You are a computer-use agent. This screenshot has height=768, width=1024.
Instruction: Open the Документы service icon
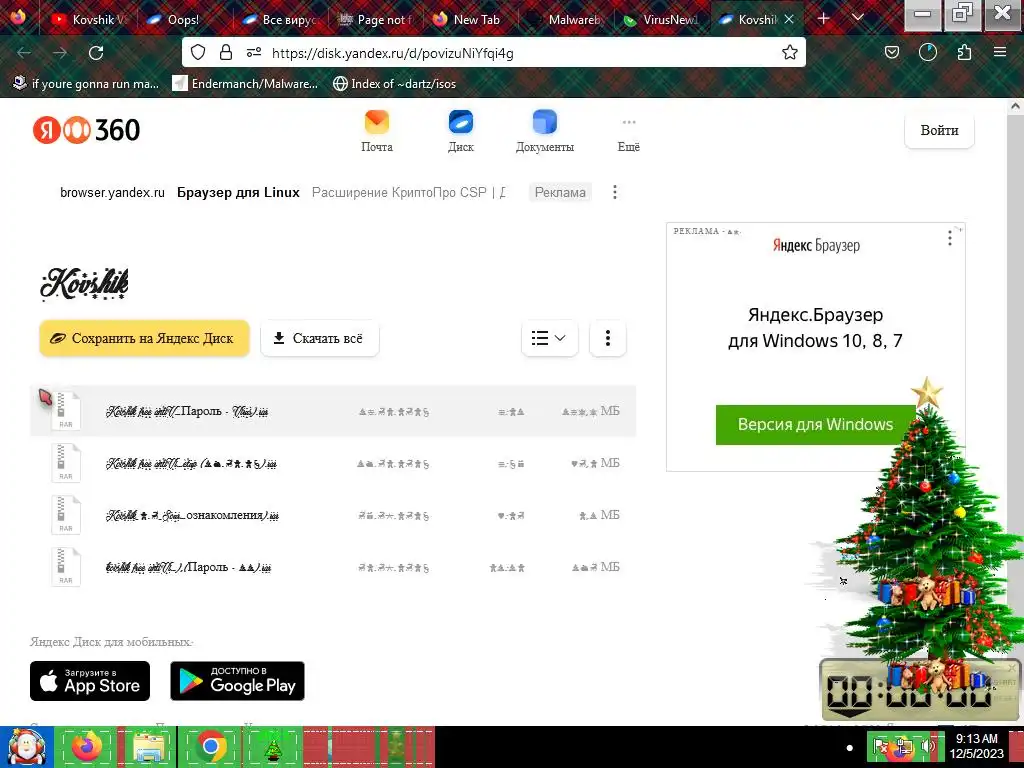click(x=545, y=131)
